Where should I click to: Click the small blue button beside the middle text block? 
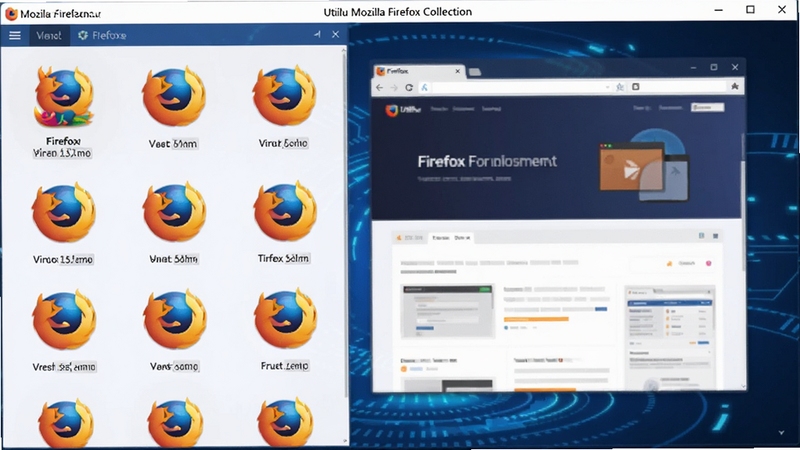point(601,309)
